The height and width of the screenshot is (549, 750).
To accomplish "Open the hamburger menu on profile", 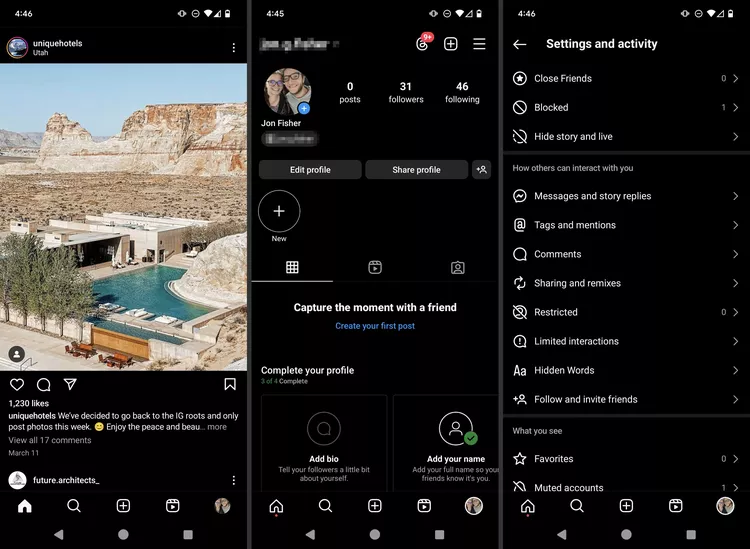I will click(479, 44).
